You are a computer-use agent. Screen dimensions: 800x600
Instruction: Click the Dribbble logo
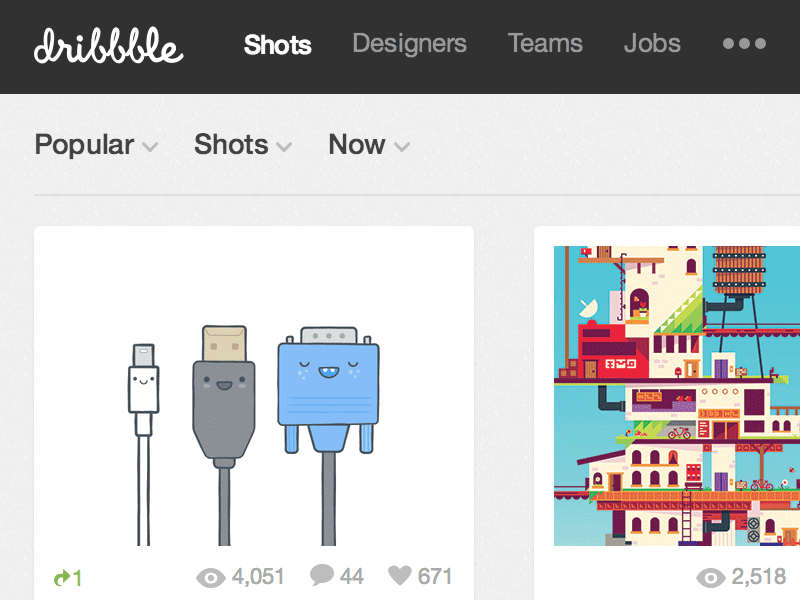110,45
